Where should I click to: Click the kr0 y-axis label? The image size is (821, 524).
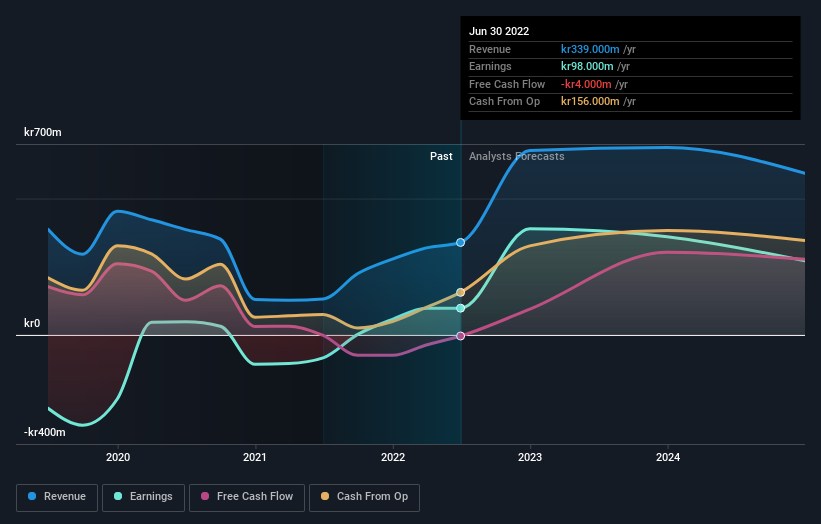point(32,324)
